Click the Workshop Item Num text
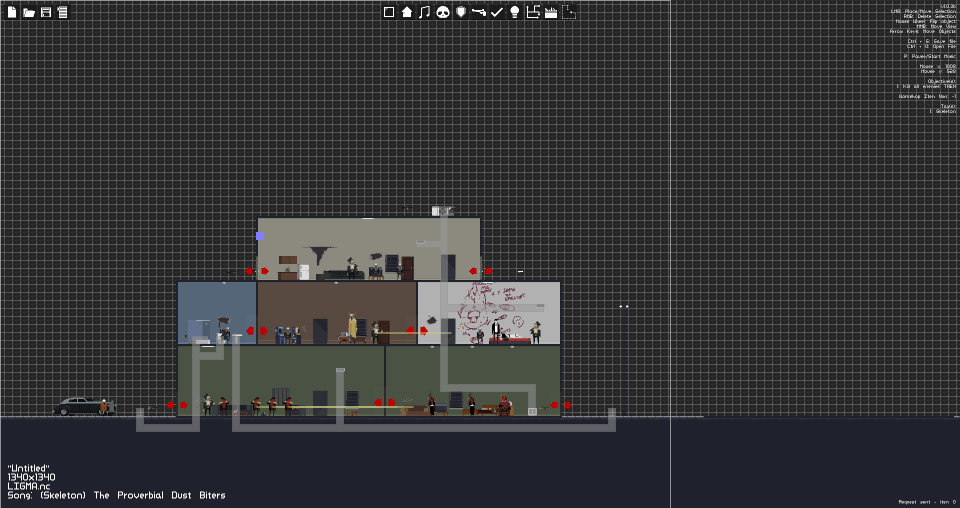 click(928, 96)
